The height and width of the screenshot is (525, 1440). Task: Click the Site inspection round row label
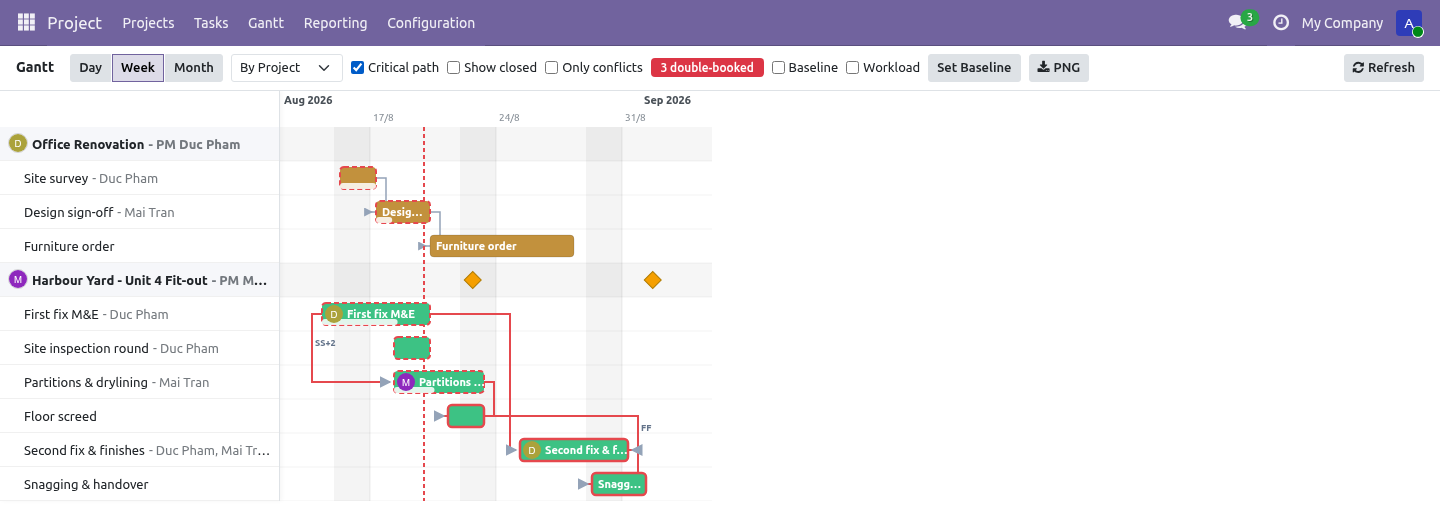coord(121,348)
